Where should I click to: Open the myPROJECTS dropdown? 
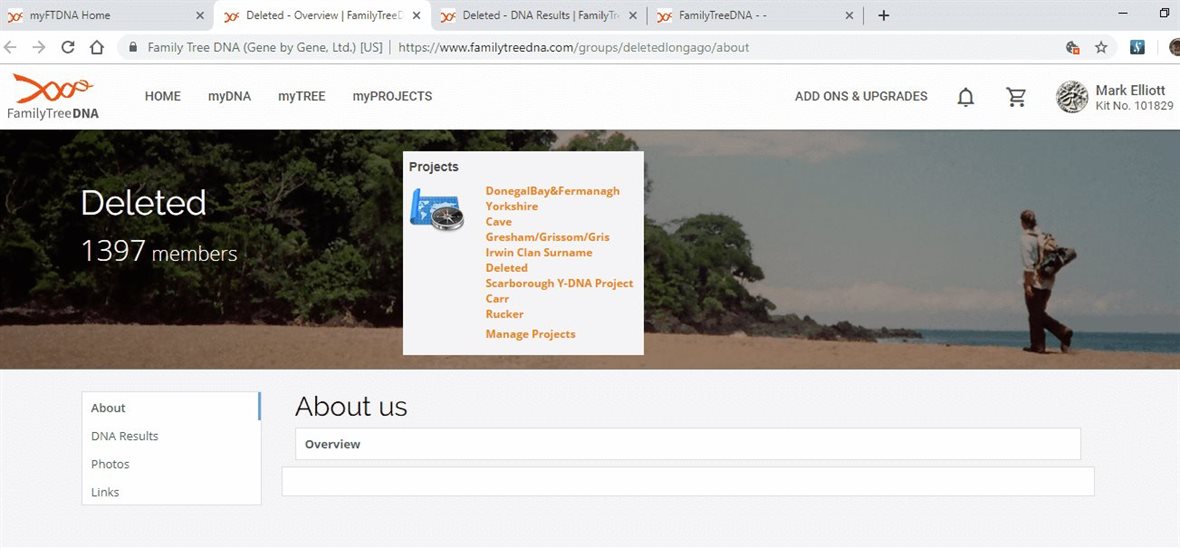pyautogui.click(x=392, y=97)
